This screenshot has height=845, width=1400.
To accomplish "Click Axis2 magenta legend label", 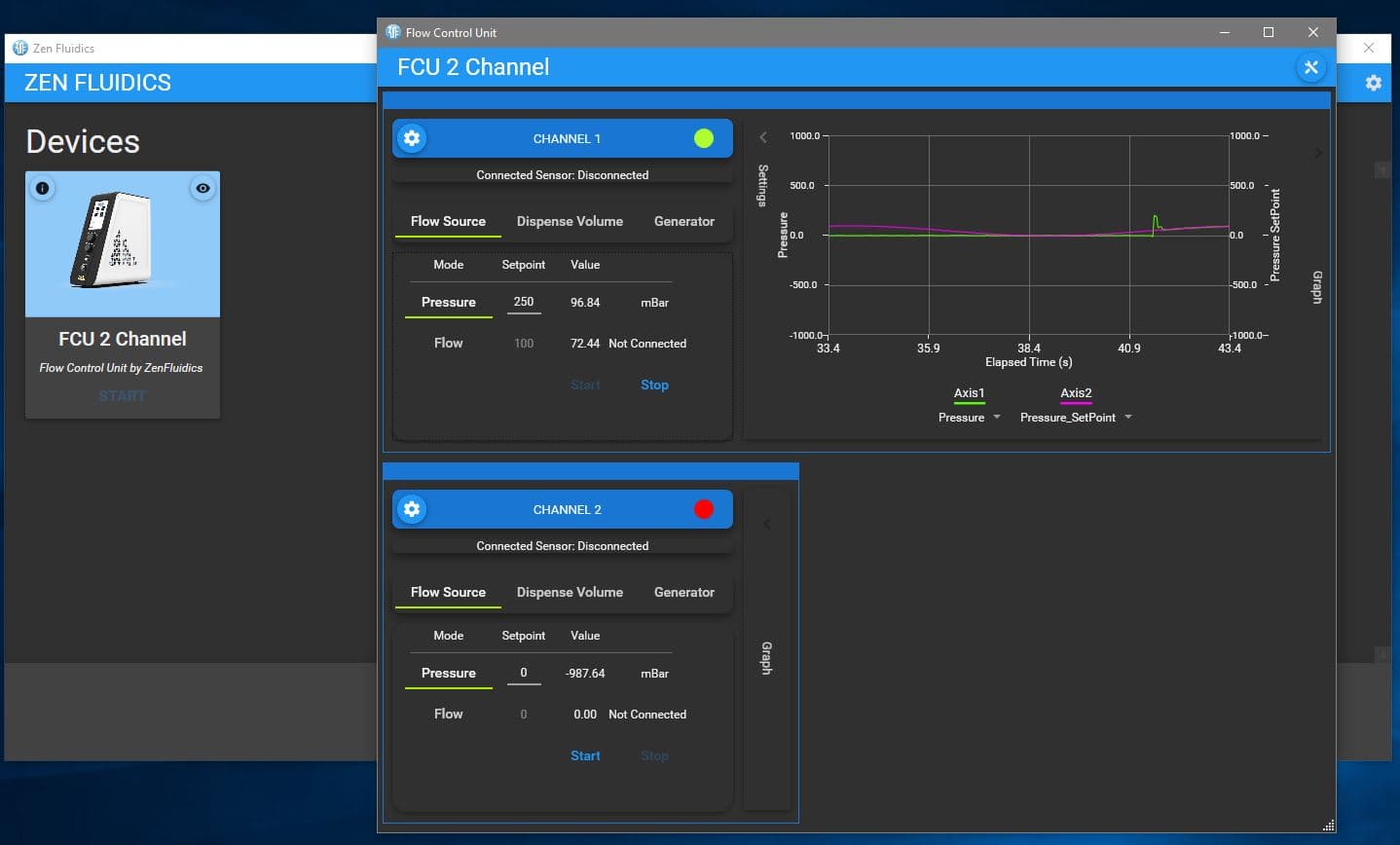I will click(1076, 393).
